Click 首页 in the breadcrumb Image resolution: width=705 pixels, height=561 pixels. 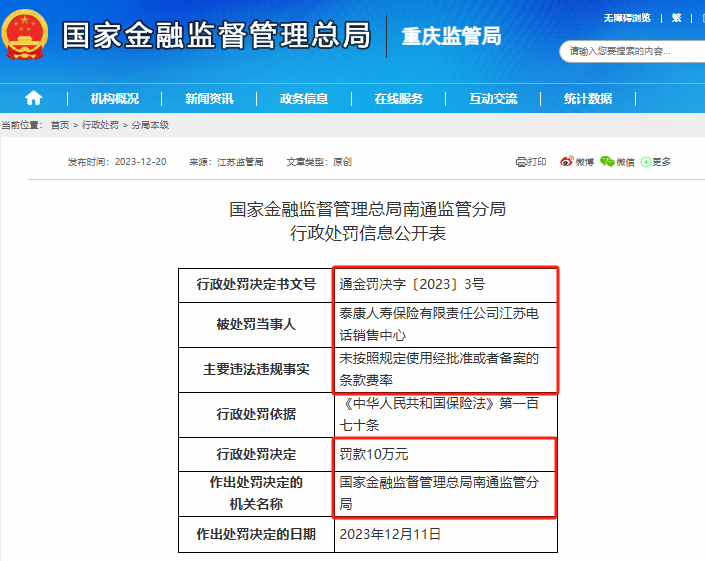coord(60,125)
